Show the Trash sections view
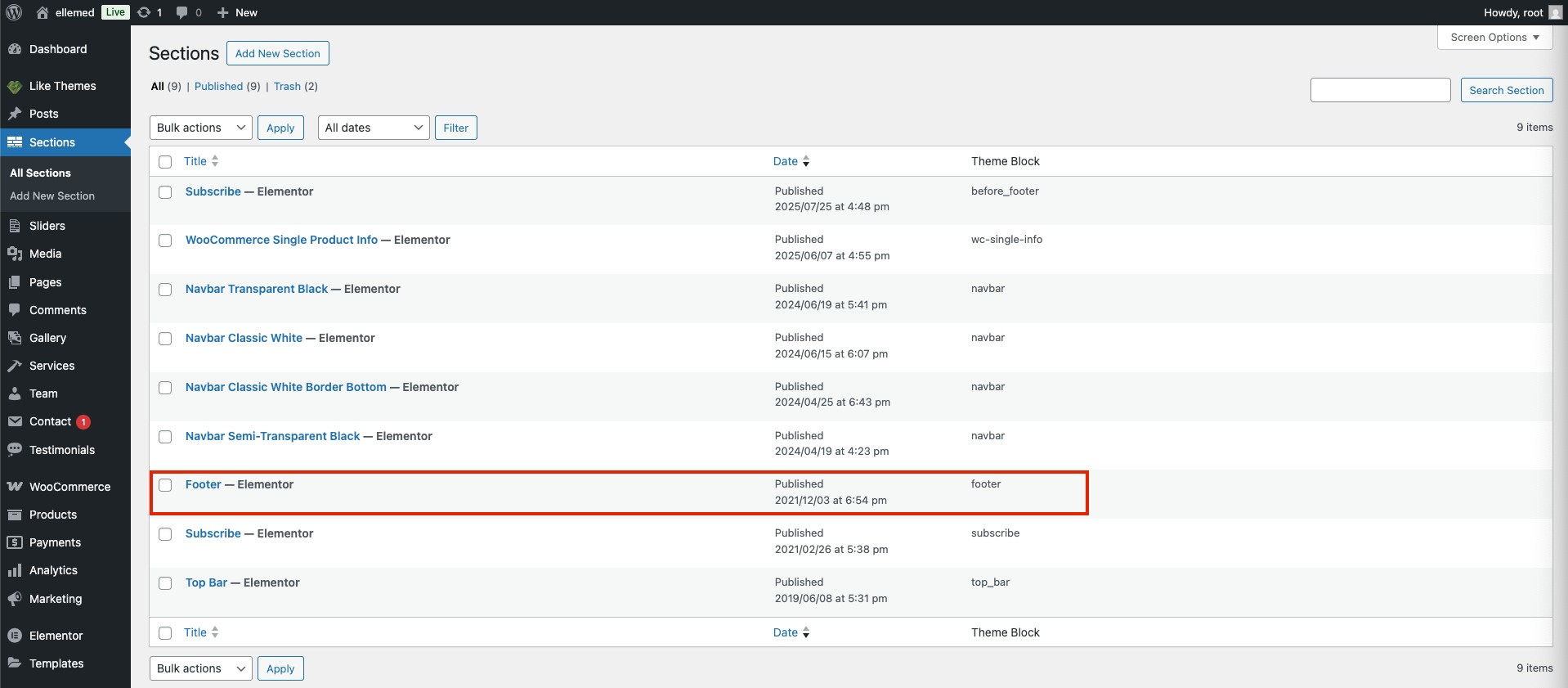 tap(287, 87)
